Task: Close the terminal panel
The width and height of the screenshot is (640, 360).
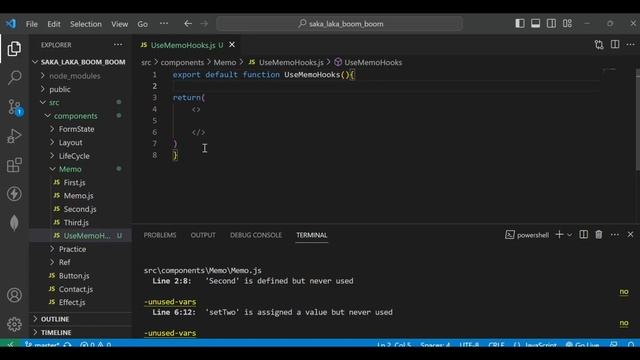Action: pos(630,235)
